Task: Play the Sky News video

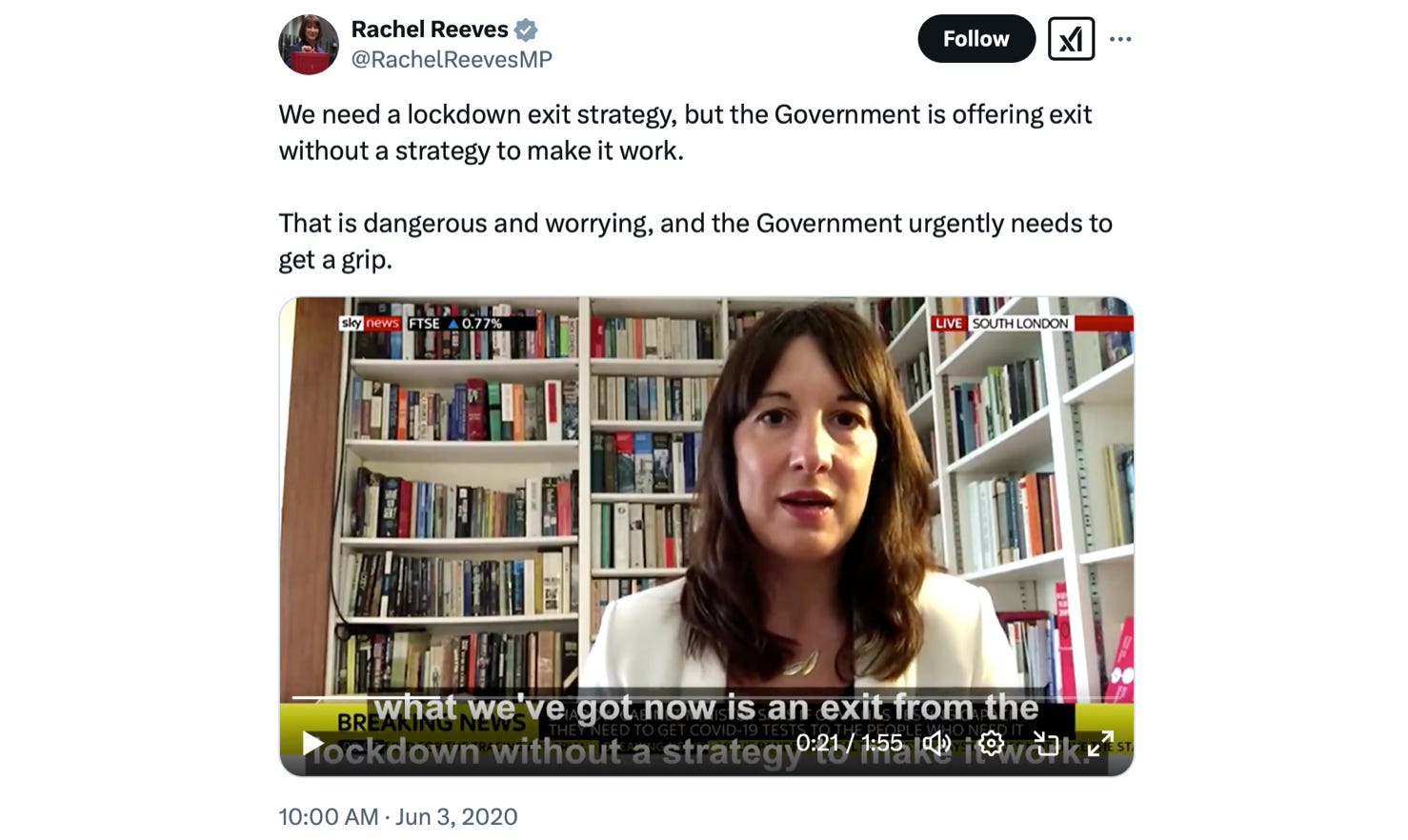Action: 312,743
